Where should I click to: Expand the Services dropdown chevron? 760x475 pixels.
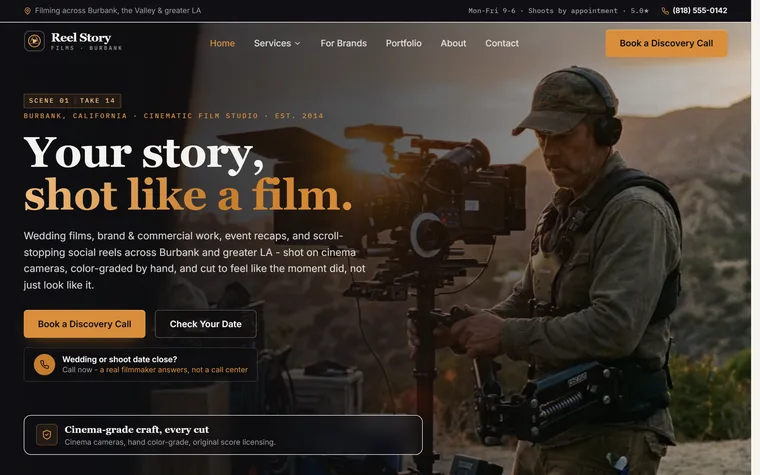(x=298, y=44)
